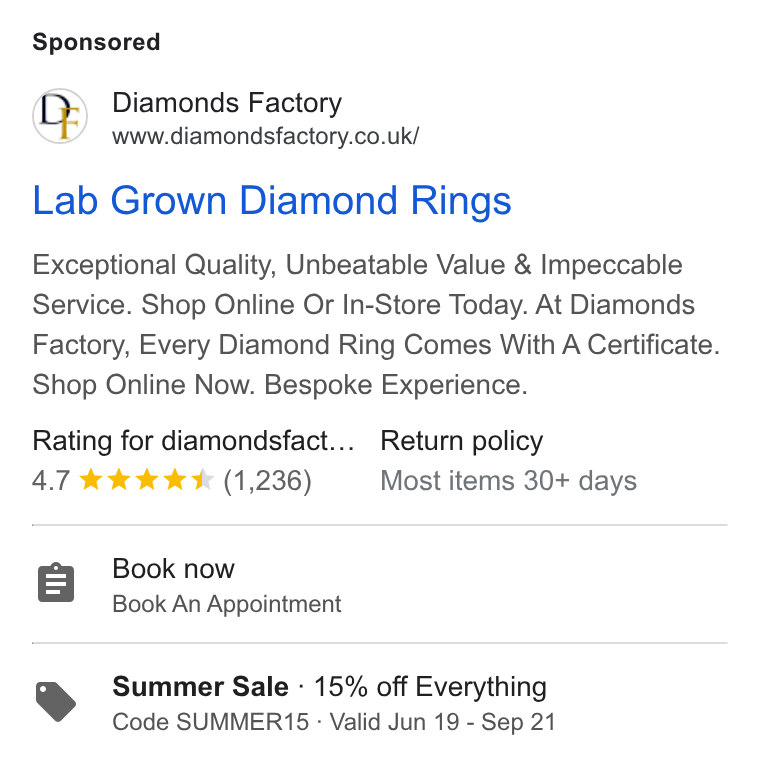Click the gold star rating icons

pos(146,480)
